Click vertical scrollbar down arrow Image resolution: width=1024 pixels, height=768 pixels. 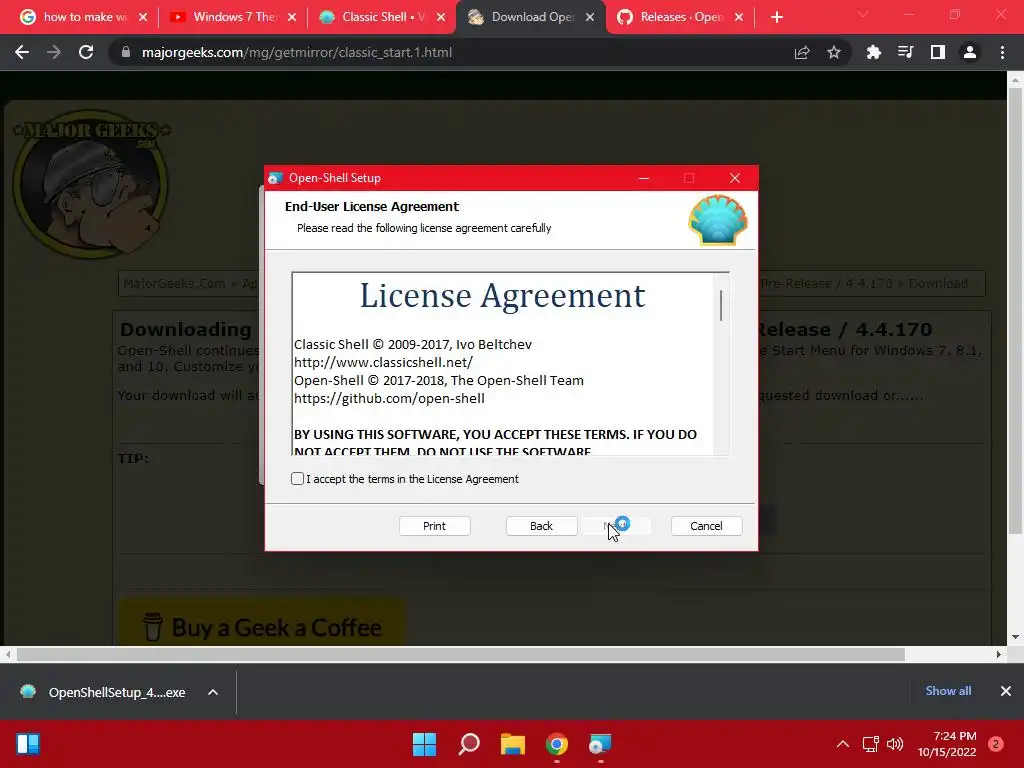[1015, 637]
